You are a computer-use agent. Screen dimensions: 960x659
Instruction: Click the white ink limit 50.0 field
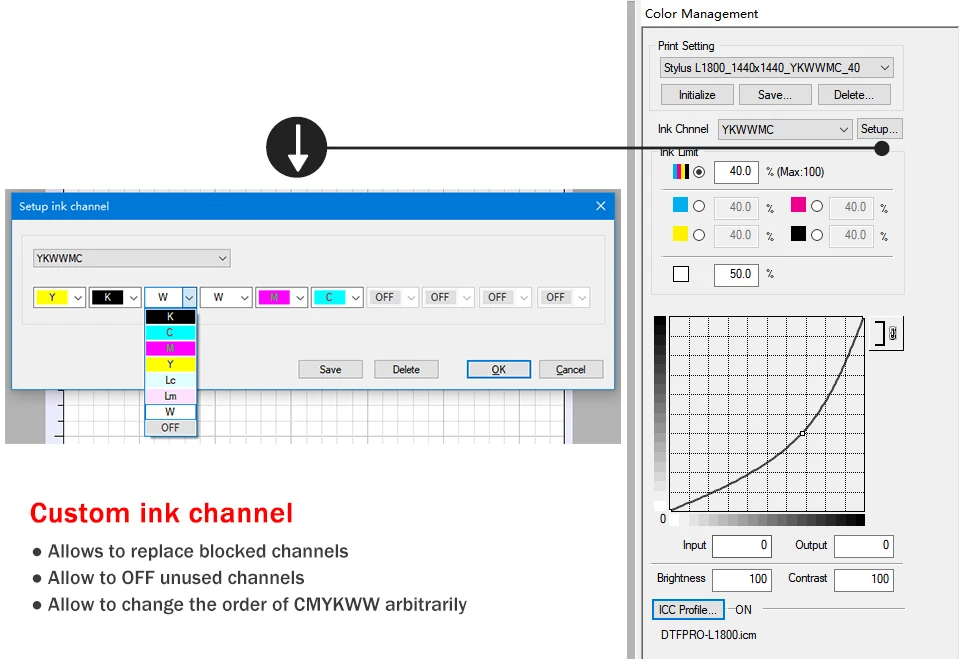(737, 274)
